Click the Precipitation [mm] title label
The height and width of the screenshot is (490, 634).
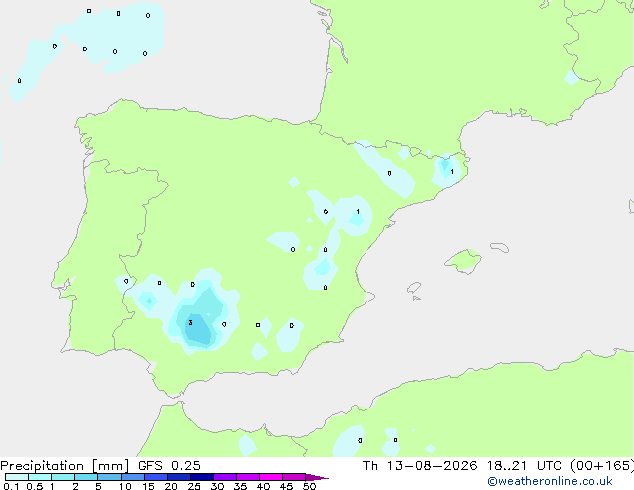65,466
